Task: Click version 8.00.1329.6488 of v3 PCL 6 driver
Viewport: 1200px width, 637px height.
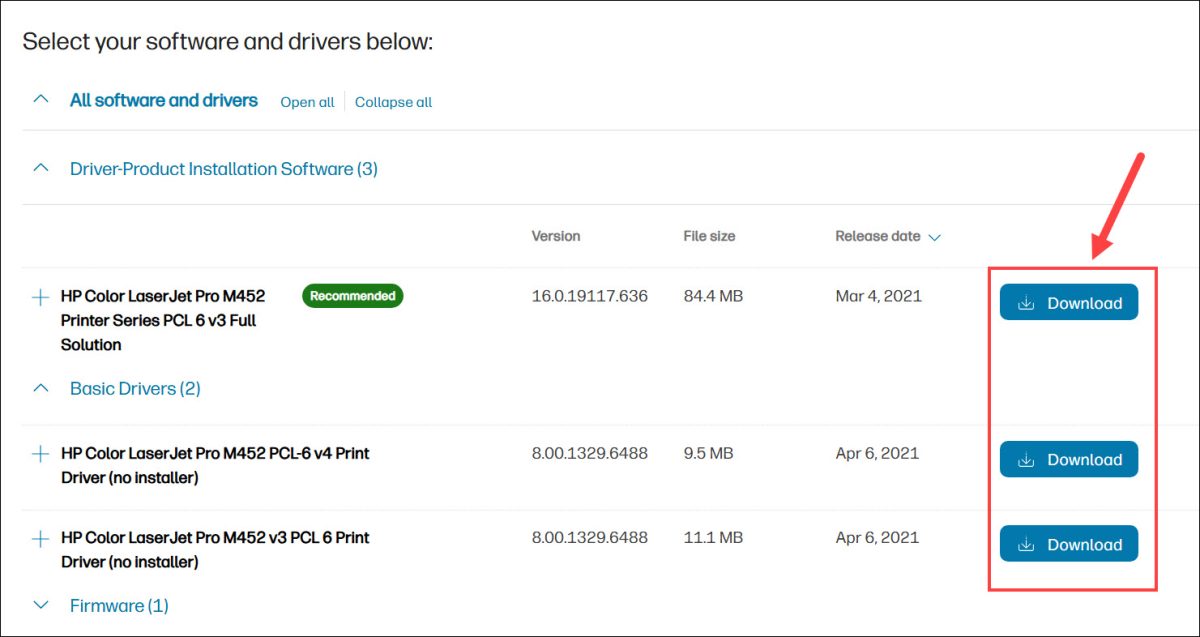Action: tap(590, 537)
